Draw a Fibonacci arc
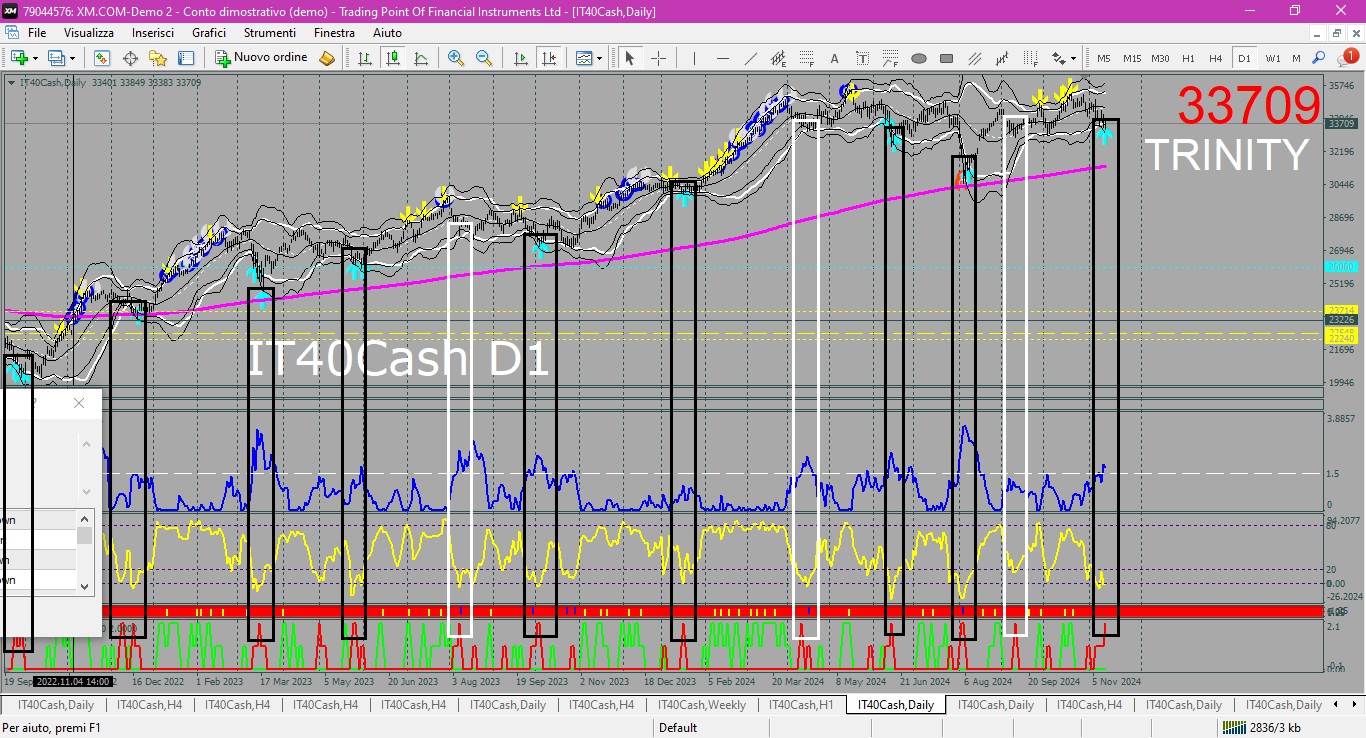Viewport: 1366px width, 738px height. (890, 58)
